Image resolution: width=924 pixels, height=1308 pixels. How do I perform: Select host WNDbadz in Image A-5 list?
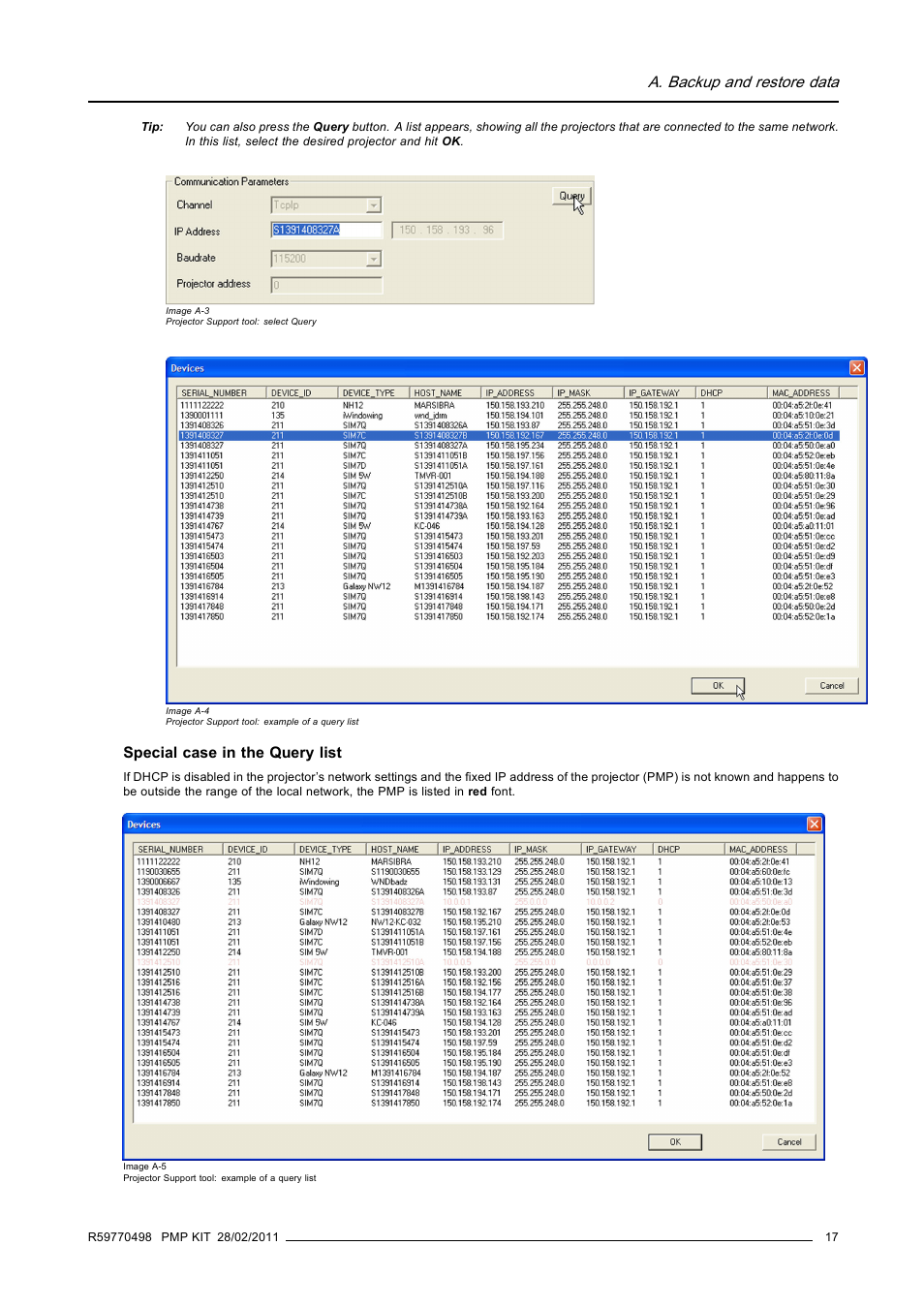388,882
